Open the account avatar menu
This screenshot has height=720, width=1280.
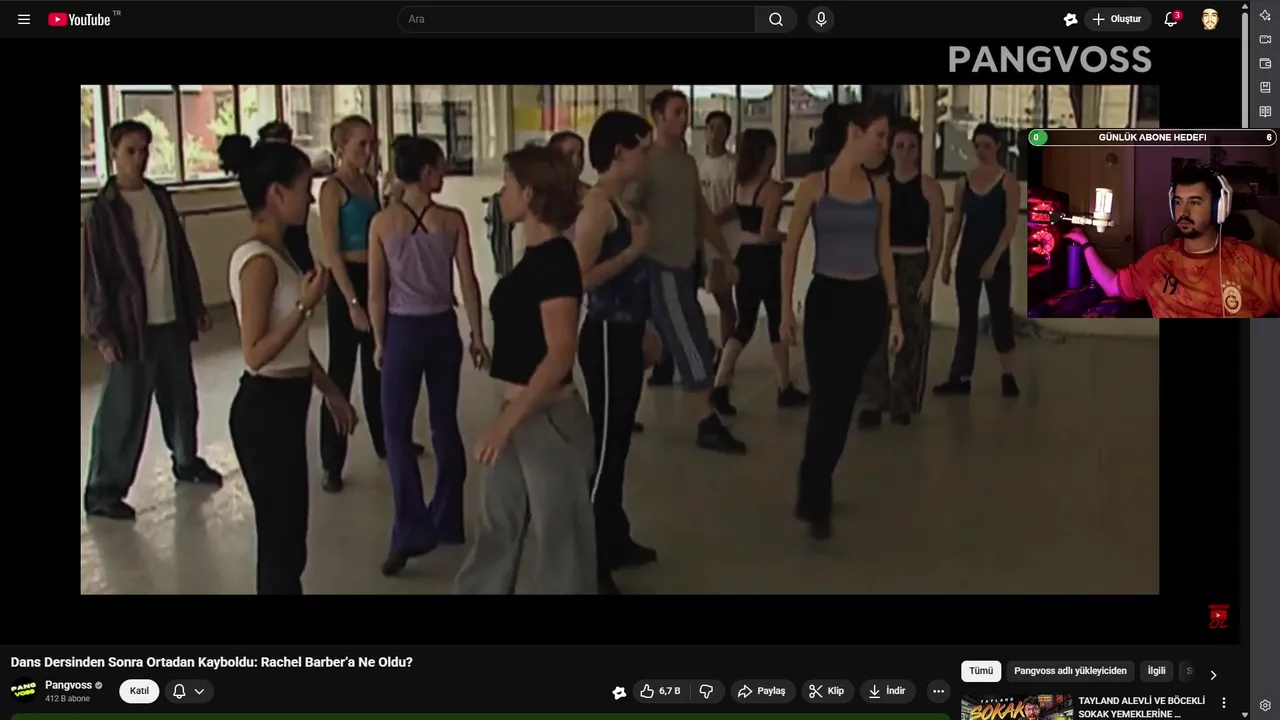(1210, 19)
